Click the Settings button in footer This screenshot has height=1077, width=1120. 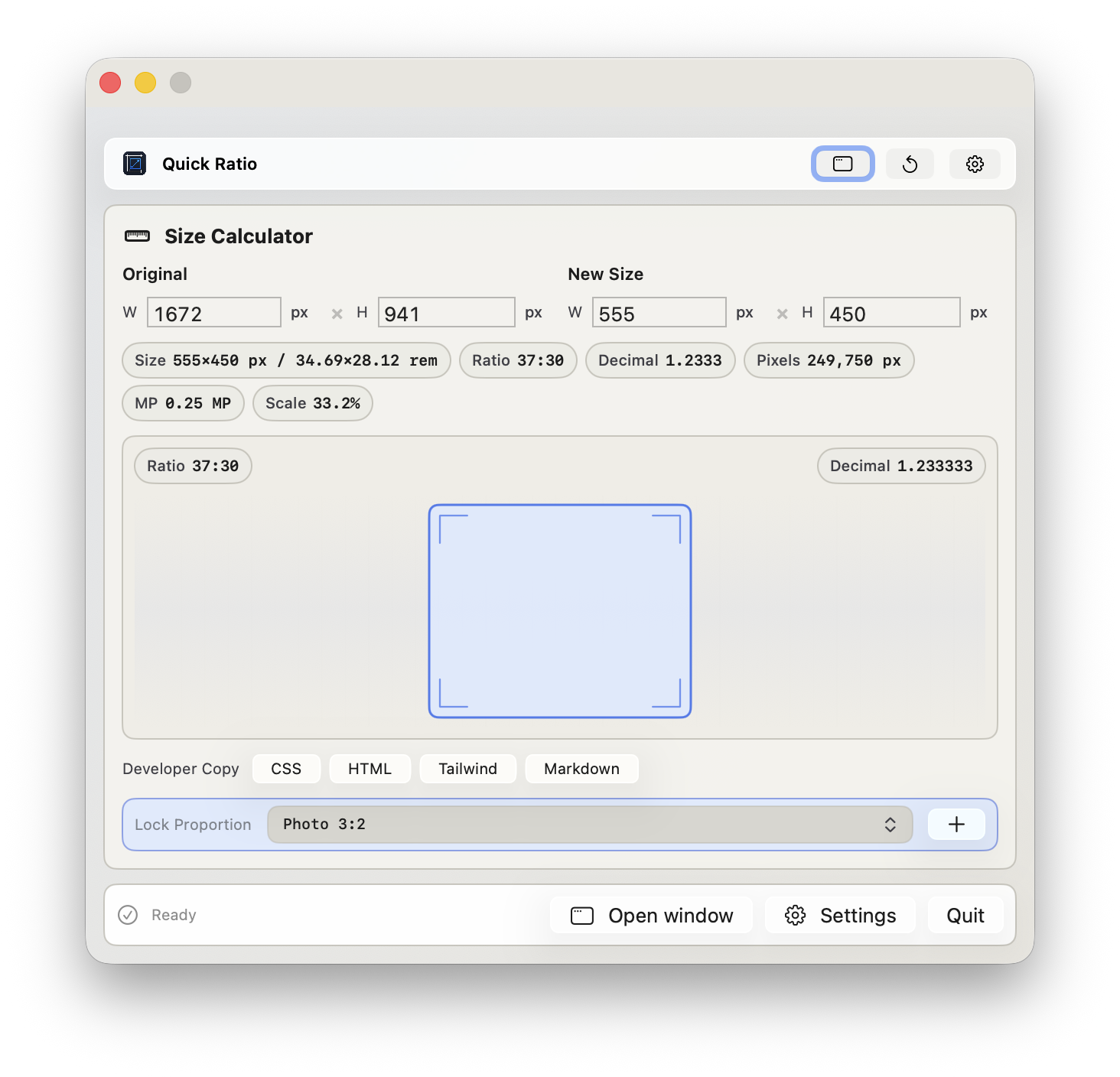840,916
